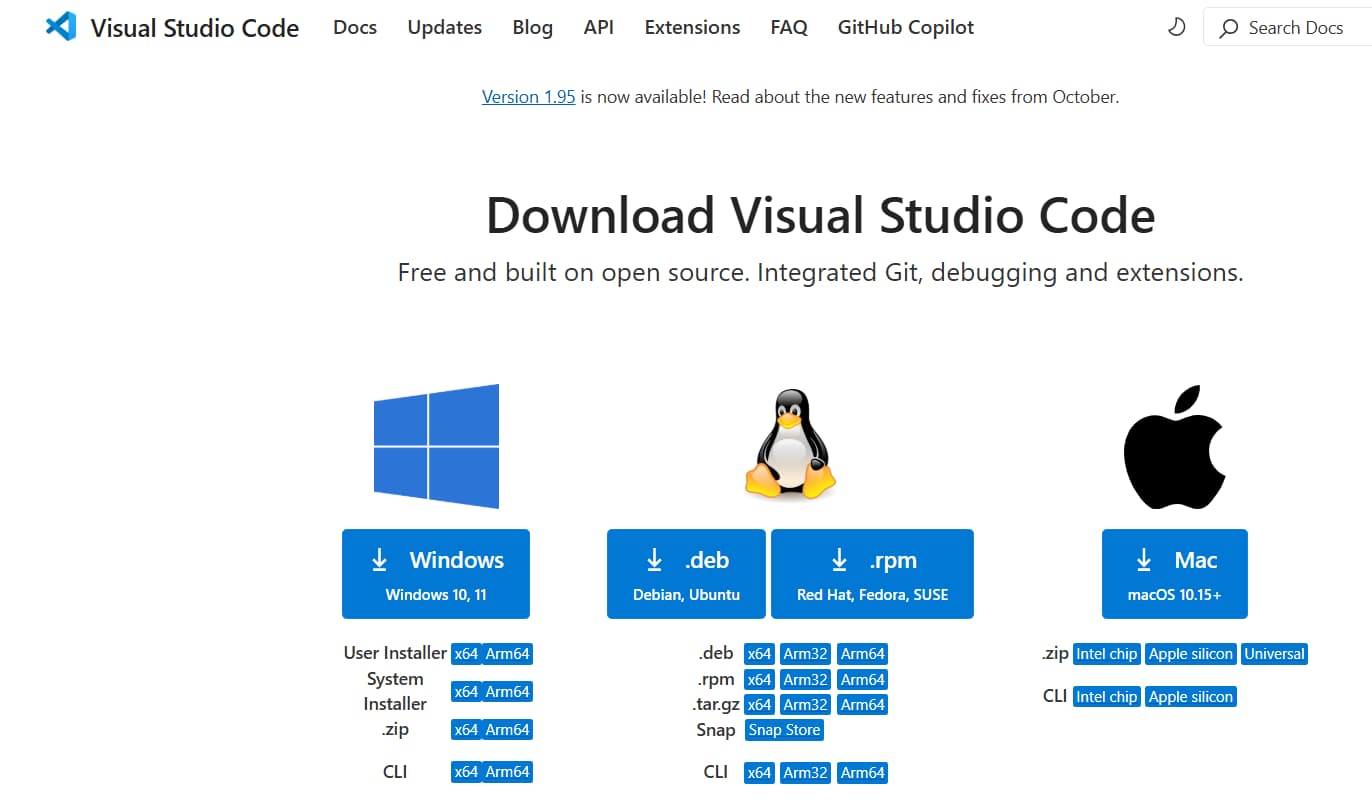Select x64 for Windows User Installer
The image size is (1372, 810).
[466, 654]
